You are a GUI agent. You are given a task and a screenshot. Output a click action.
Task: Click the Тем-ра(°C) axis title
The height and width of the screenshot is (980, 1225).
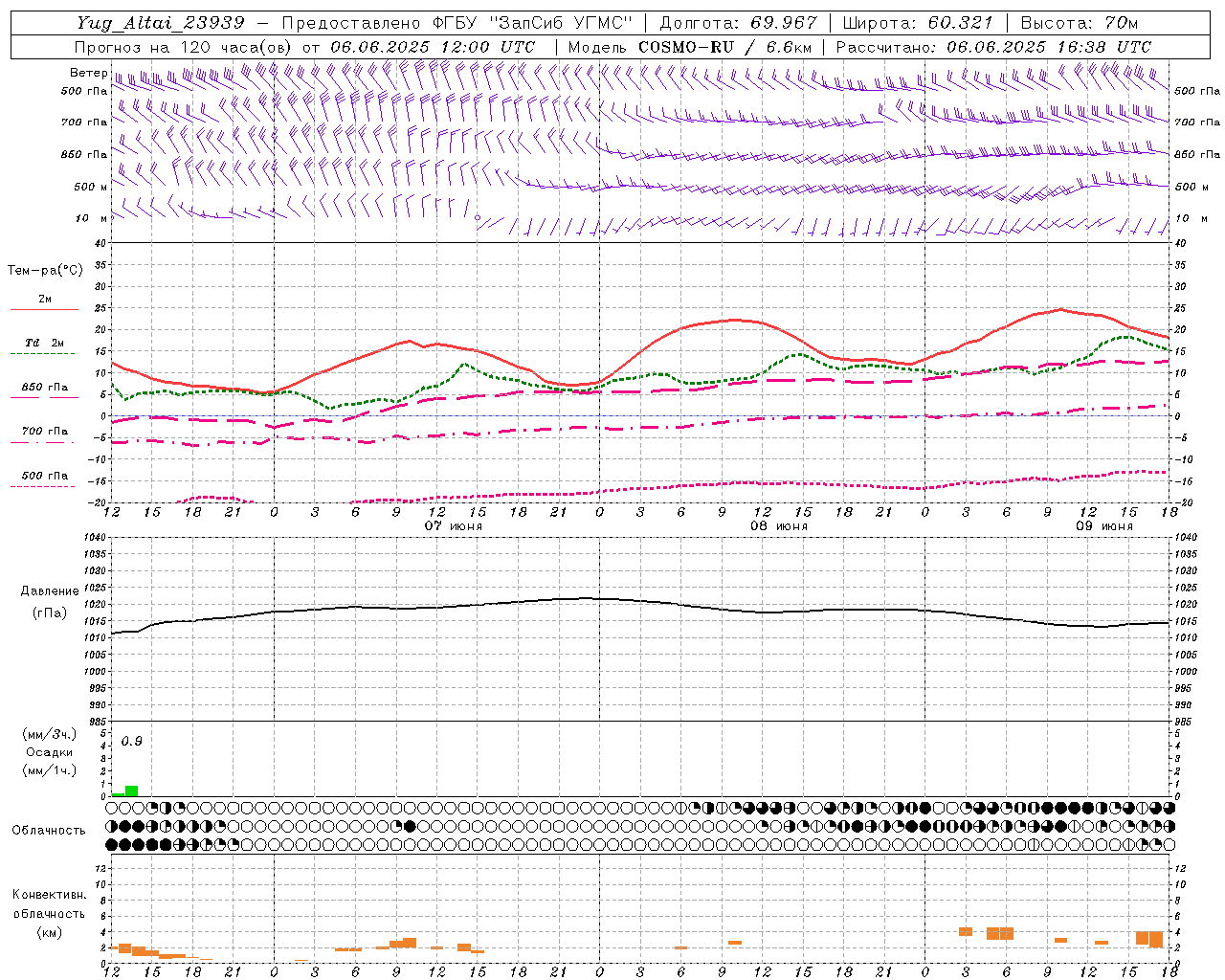(45, 271)
